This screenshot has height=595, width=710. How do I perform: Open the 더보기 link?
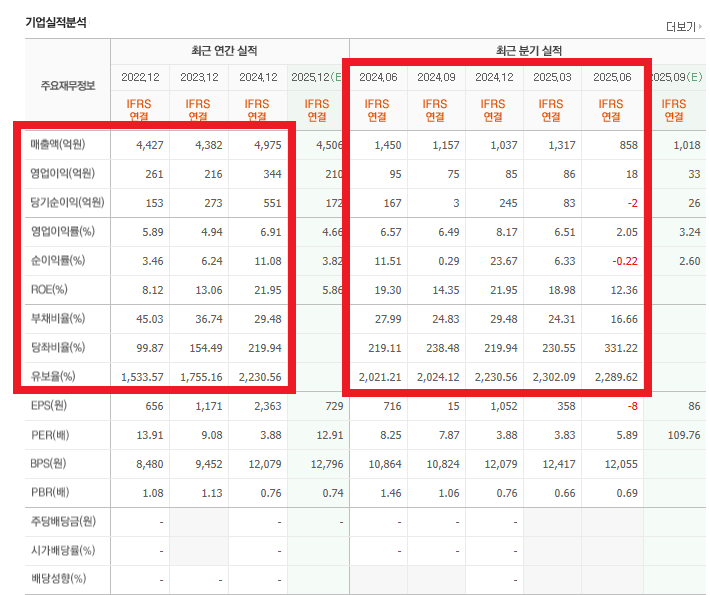point(681,27)
